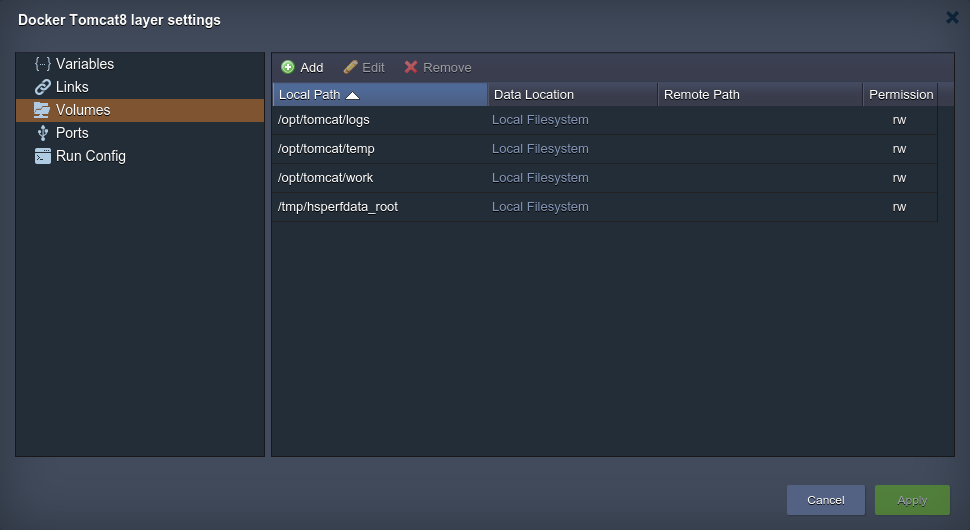Image resolution: width=970 pixels, height=530 pixels.
Task: Open the Variables section
Action: point(140,64)
